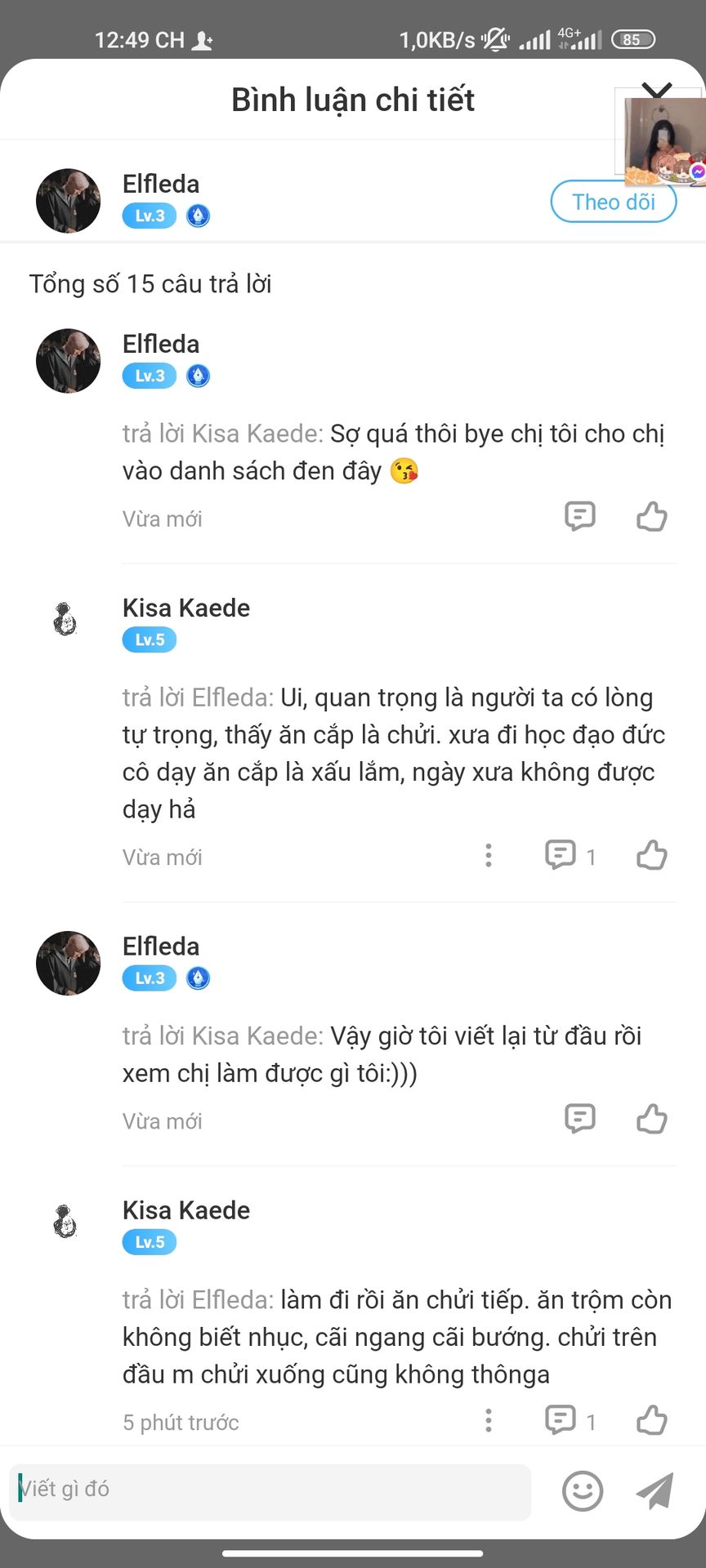
Task: Reply to Elfleda's viết lại từ đầu comment
Action: pyautogui.click(x=580, y=1119)
